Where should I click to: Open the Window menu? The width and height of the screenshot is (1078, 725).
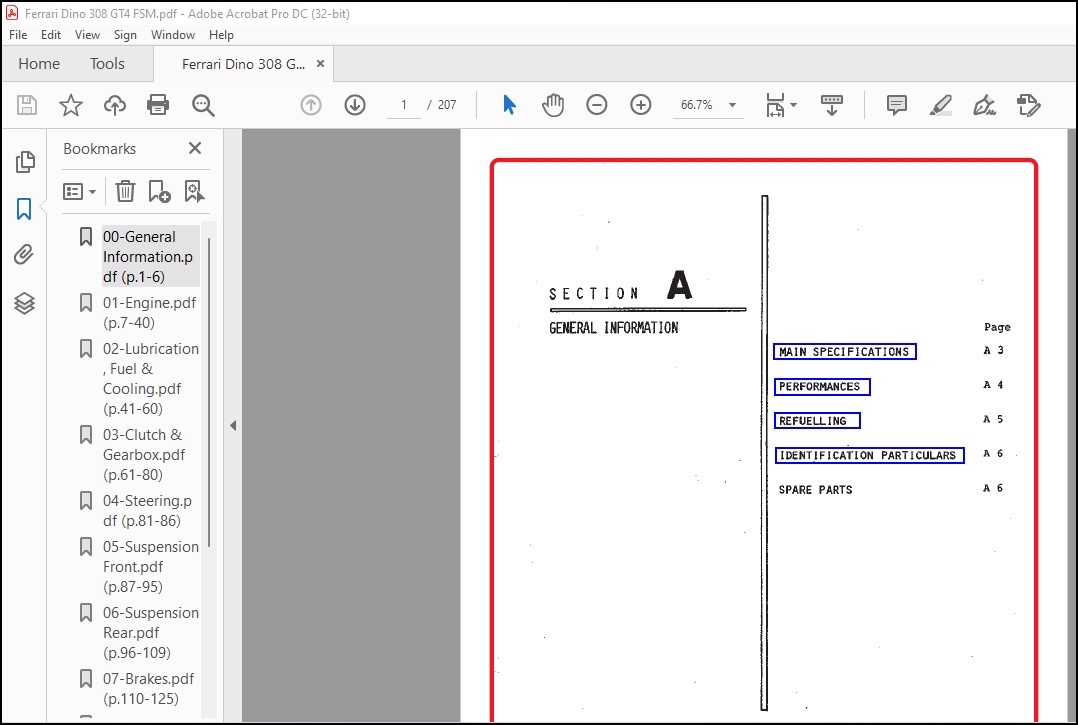pos(173,34)
